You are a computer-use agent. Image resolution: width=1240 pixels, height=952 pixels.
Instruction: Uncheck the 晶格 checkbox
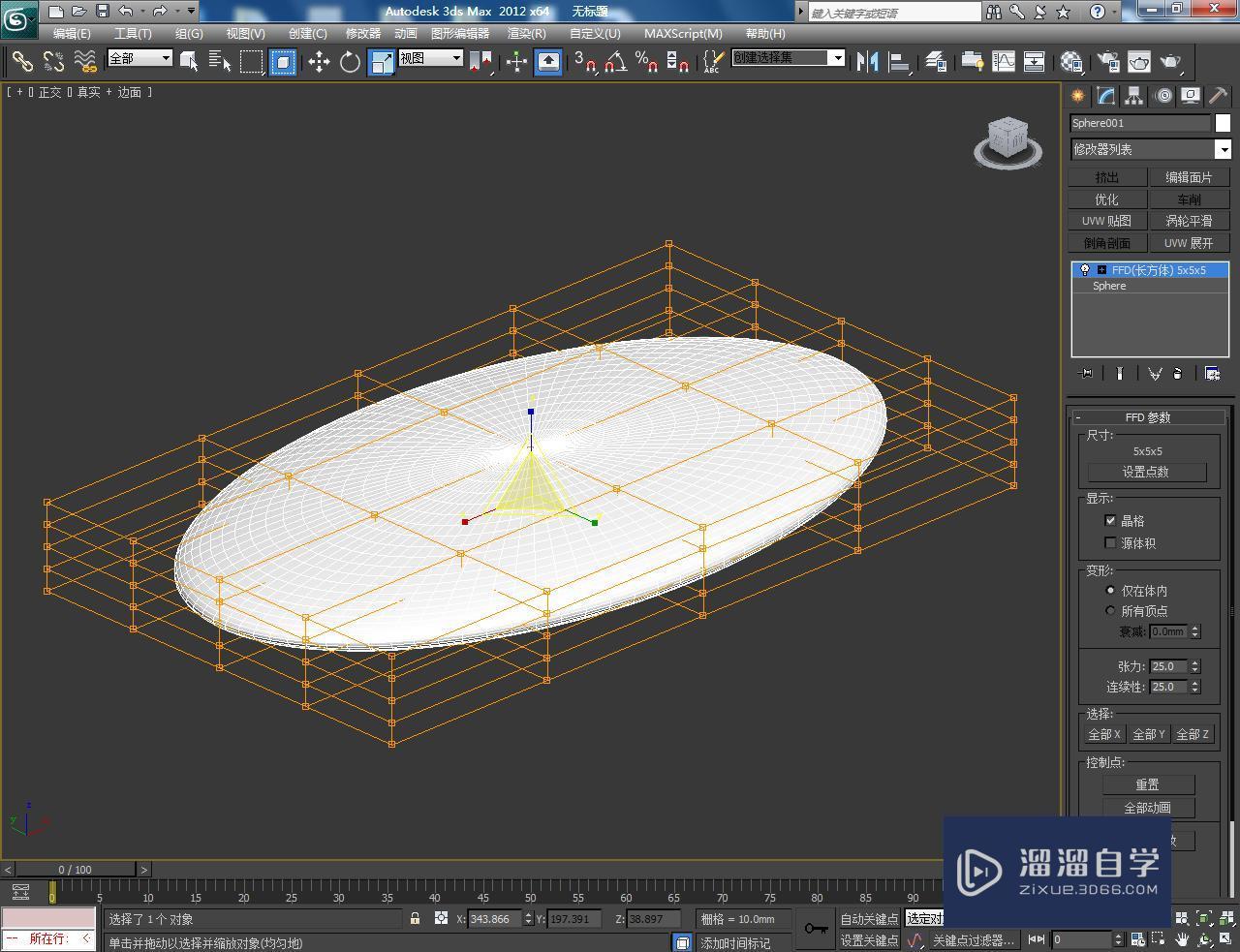click(1110, 520)
